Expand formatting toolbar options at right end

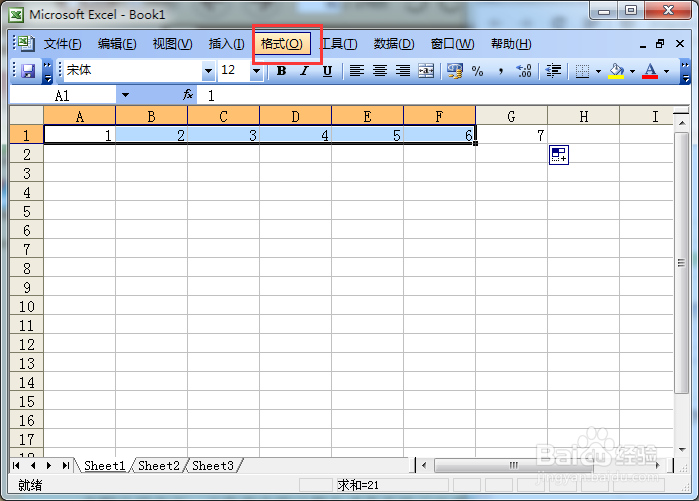686,71
